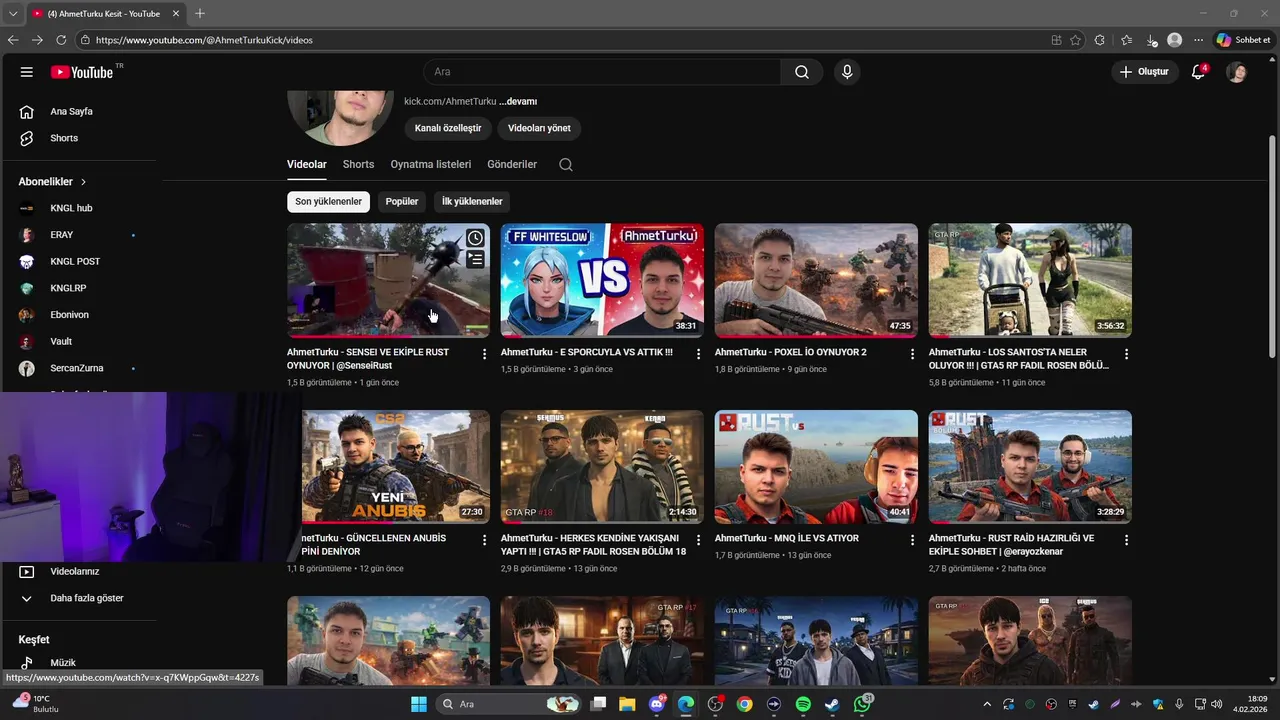Open Steam from the taskbar
Image resolution: width=1280 pixels, height=720 pixels.
click(x=832, y=704)
